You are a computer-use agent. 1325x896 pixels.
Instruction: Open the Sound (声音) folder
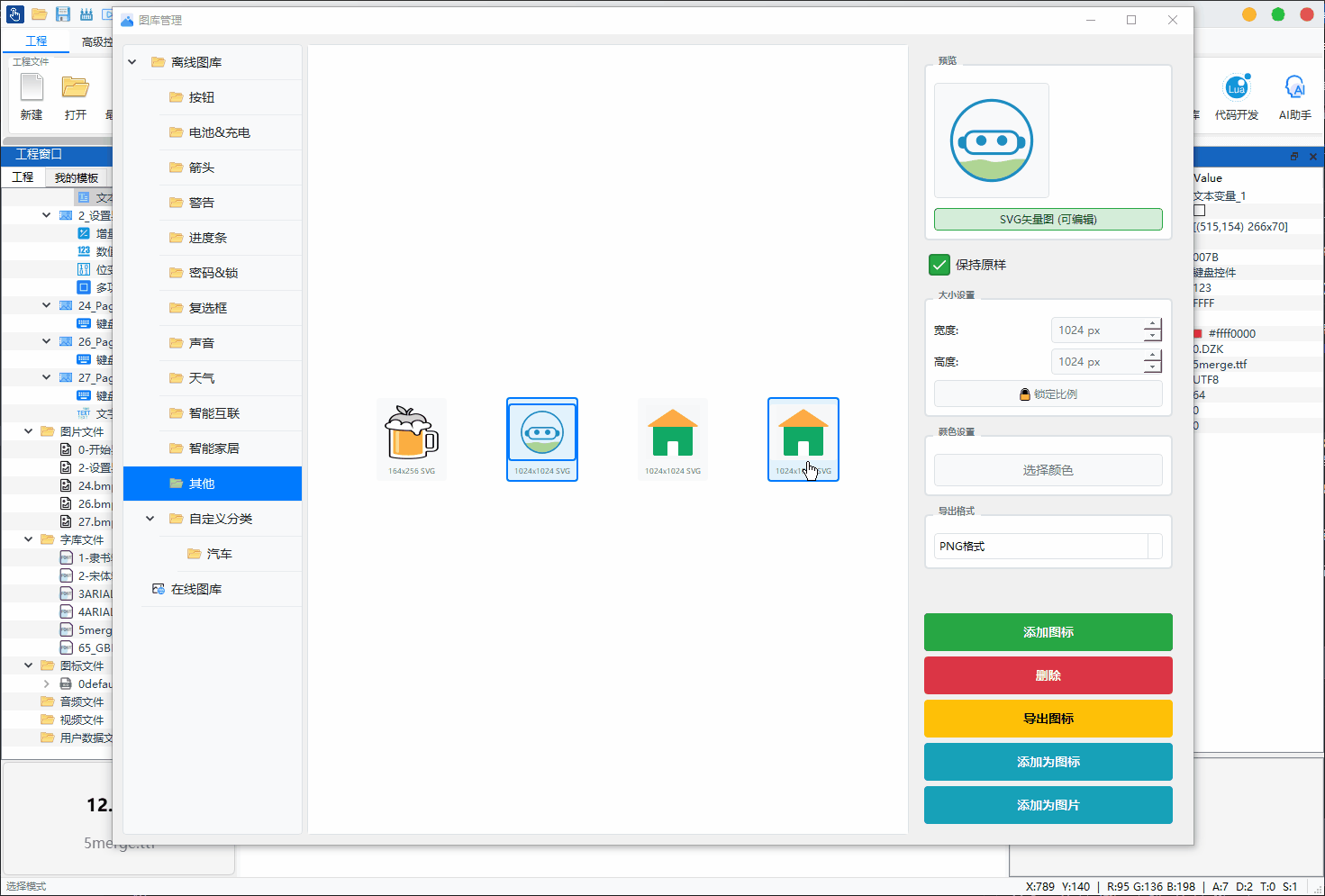tap(230, 343)
